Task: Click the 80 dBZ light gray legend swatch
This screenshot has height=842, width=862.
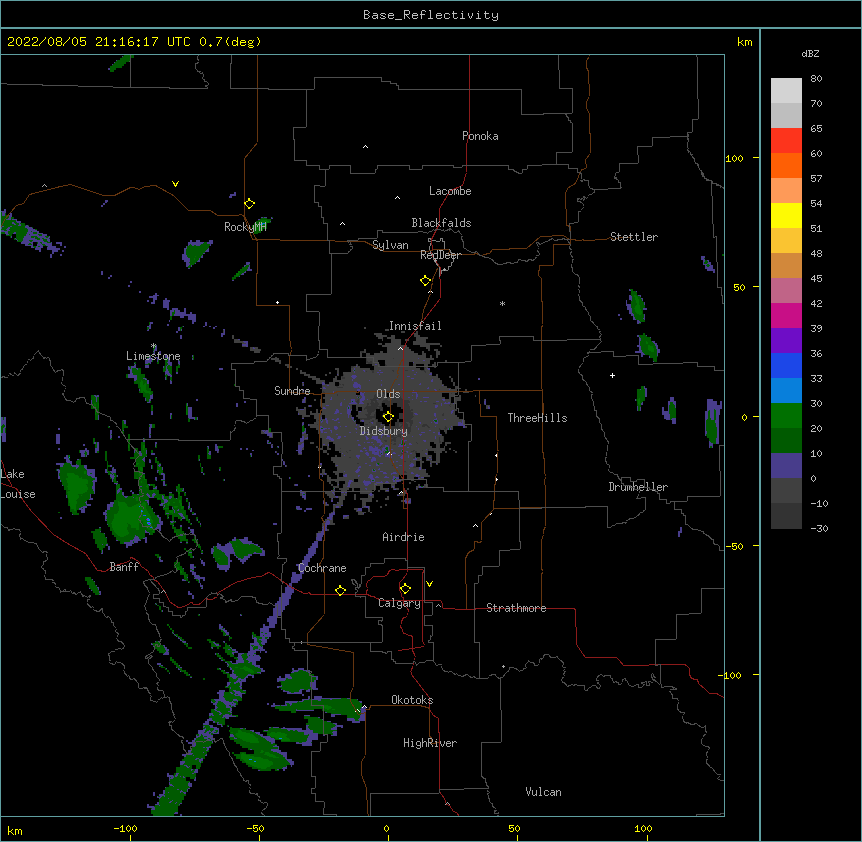Action: click(786, 91)
